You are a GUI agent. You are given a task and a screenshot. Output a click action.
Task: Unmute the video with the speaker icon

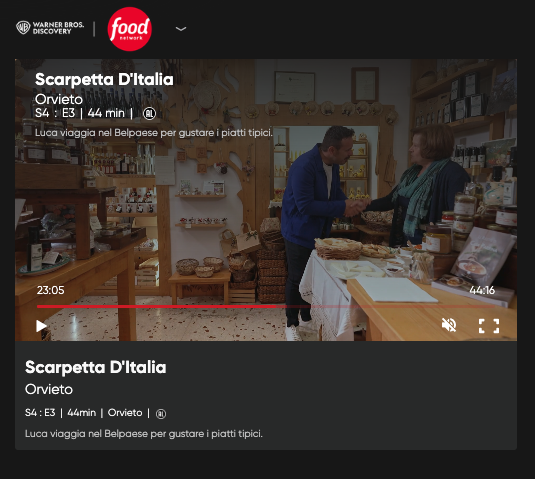pos(449,325)
